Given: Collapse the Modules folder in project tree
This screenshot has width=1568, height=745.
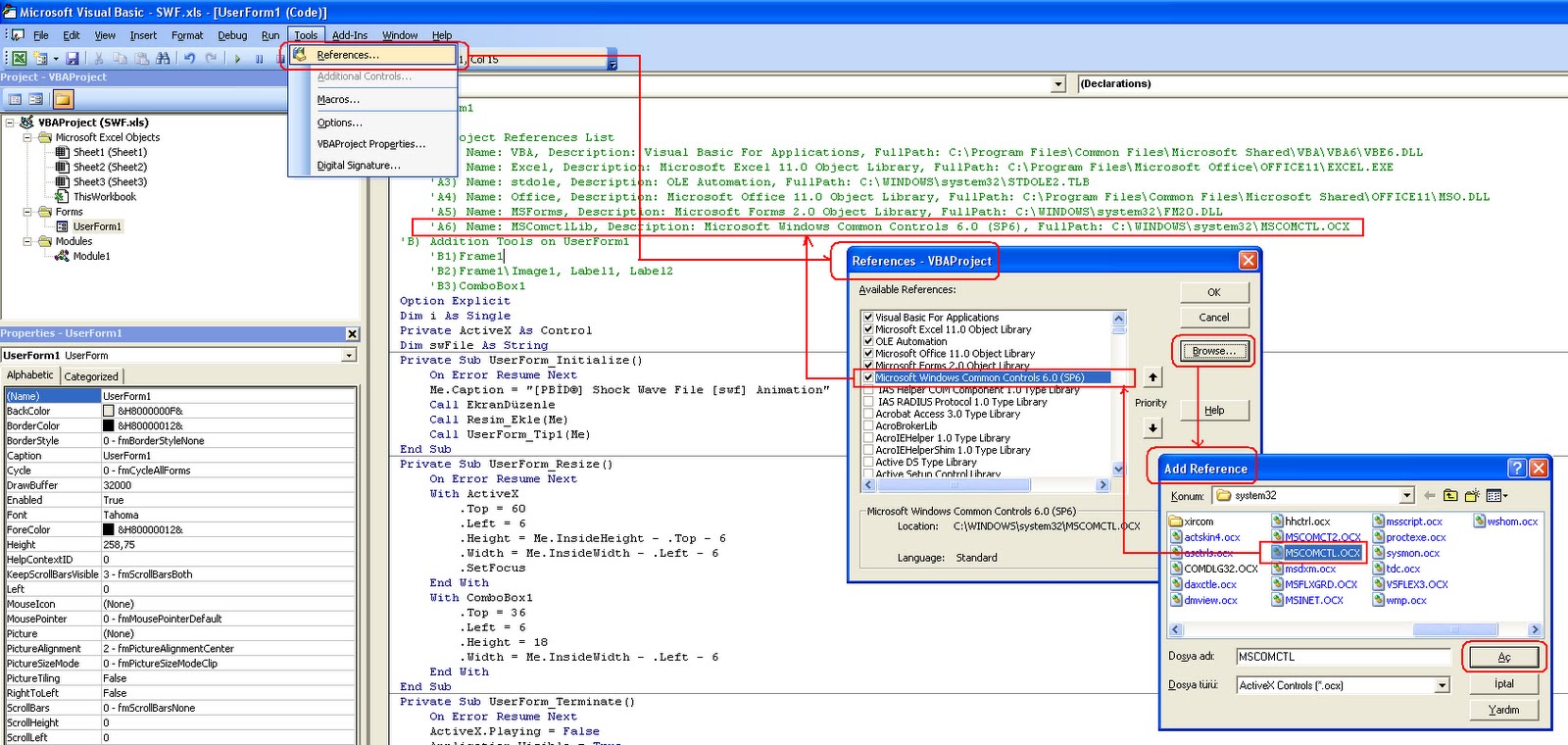Looking at the screenshot, I should click(x=27, y=241).
